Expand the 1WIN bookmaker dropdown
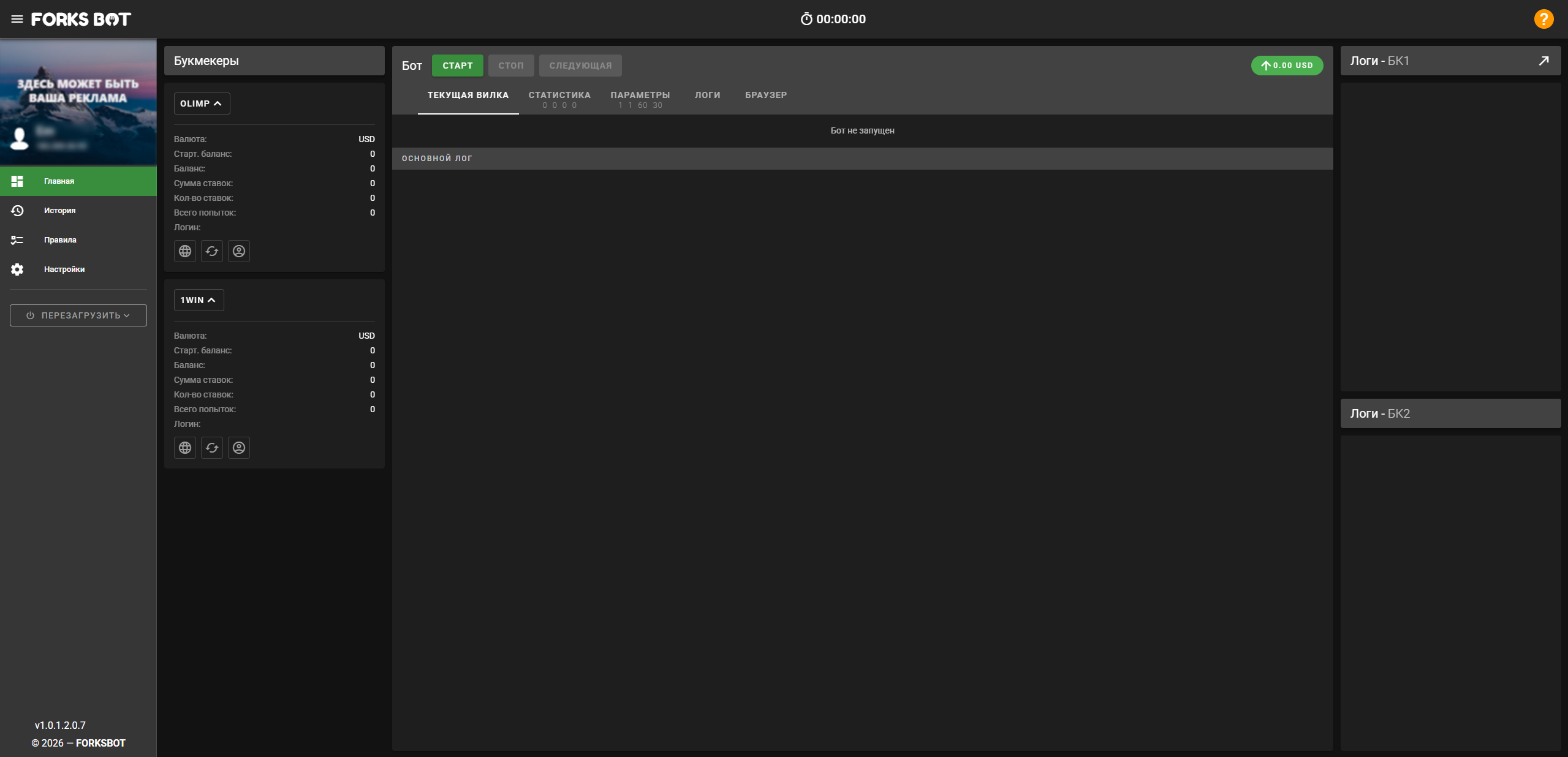Screen dimensions: 1568x757 (199, 300)
